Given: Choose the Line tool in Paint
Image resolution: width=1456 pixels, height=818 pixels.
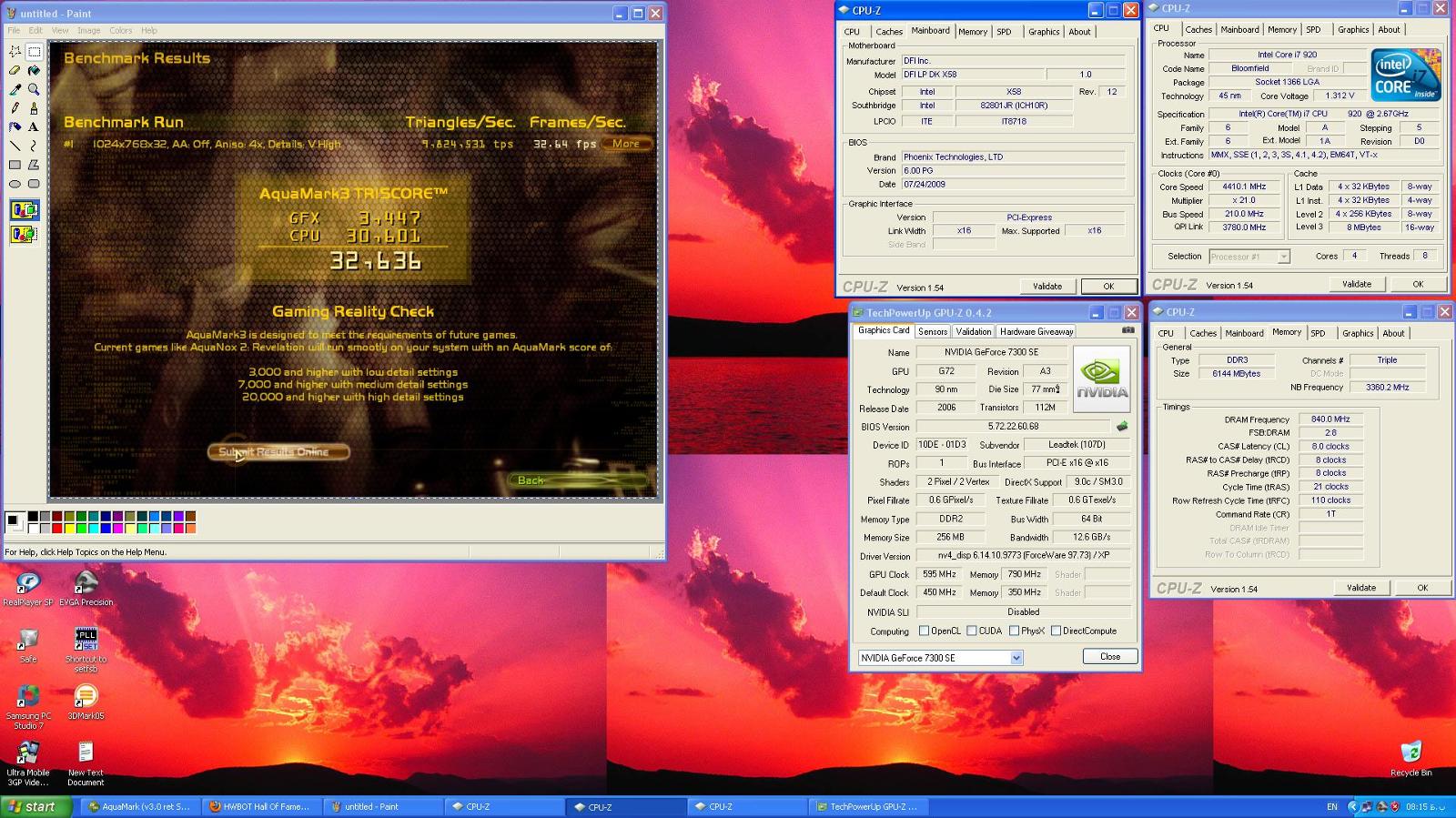Looking at the screenshot, I should tap(15, 146).
